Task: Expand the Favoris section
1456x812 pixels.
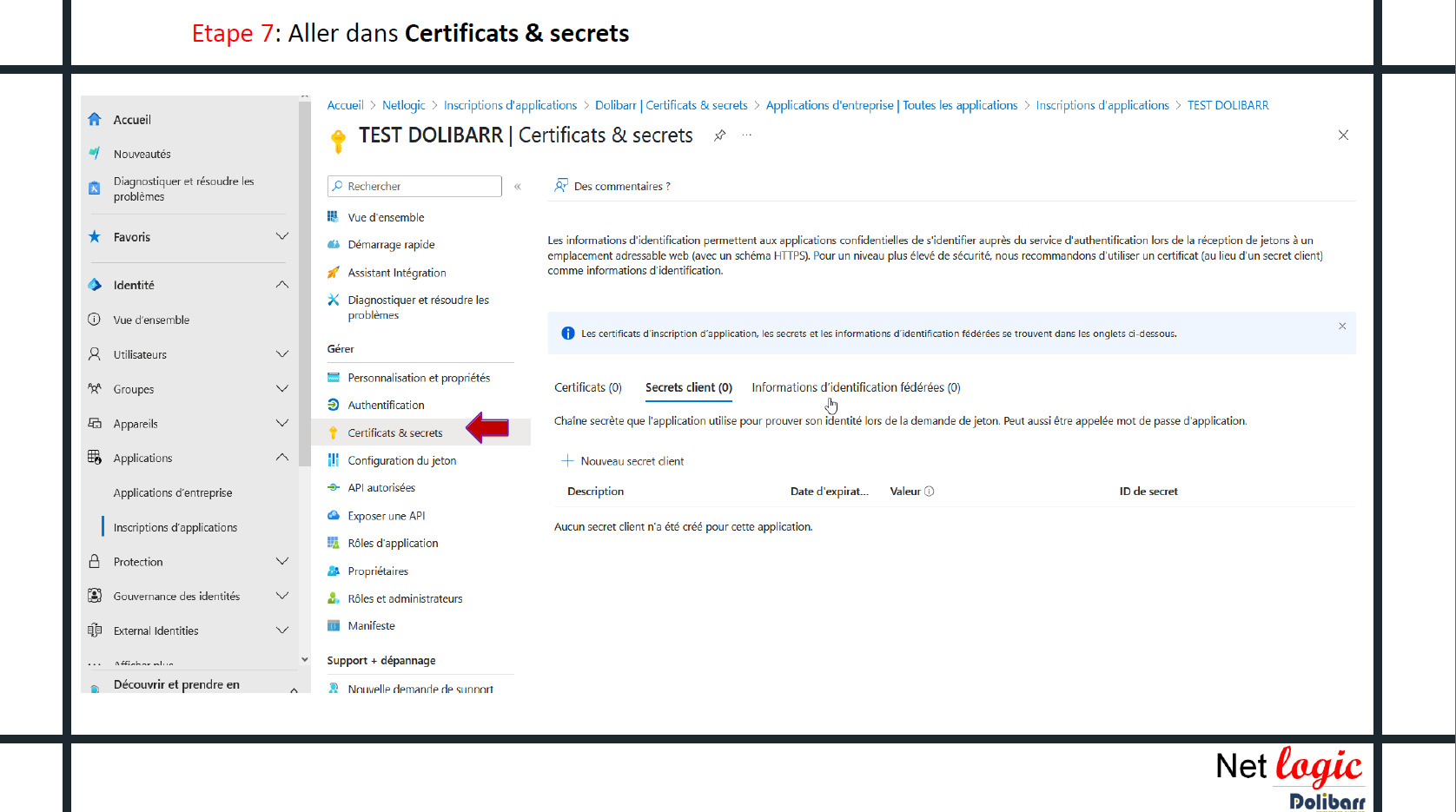Action: pos(282,237)
